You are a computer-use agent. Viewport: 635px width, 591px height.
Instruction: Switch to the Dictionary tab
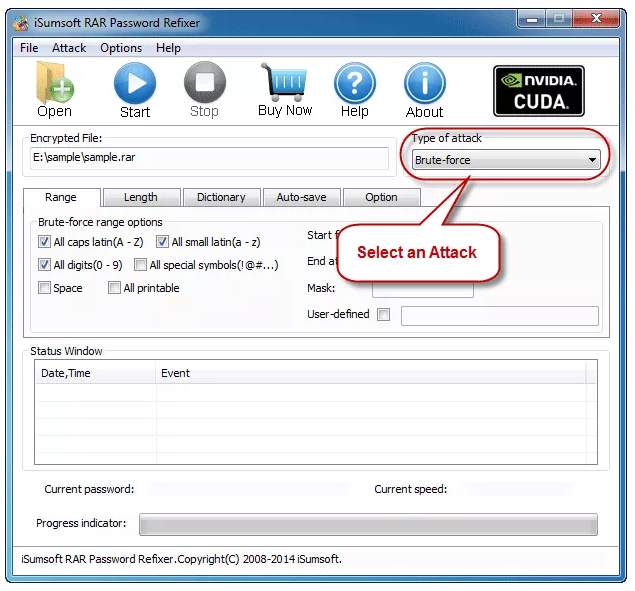(221, 198)
